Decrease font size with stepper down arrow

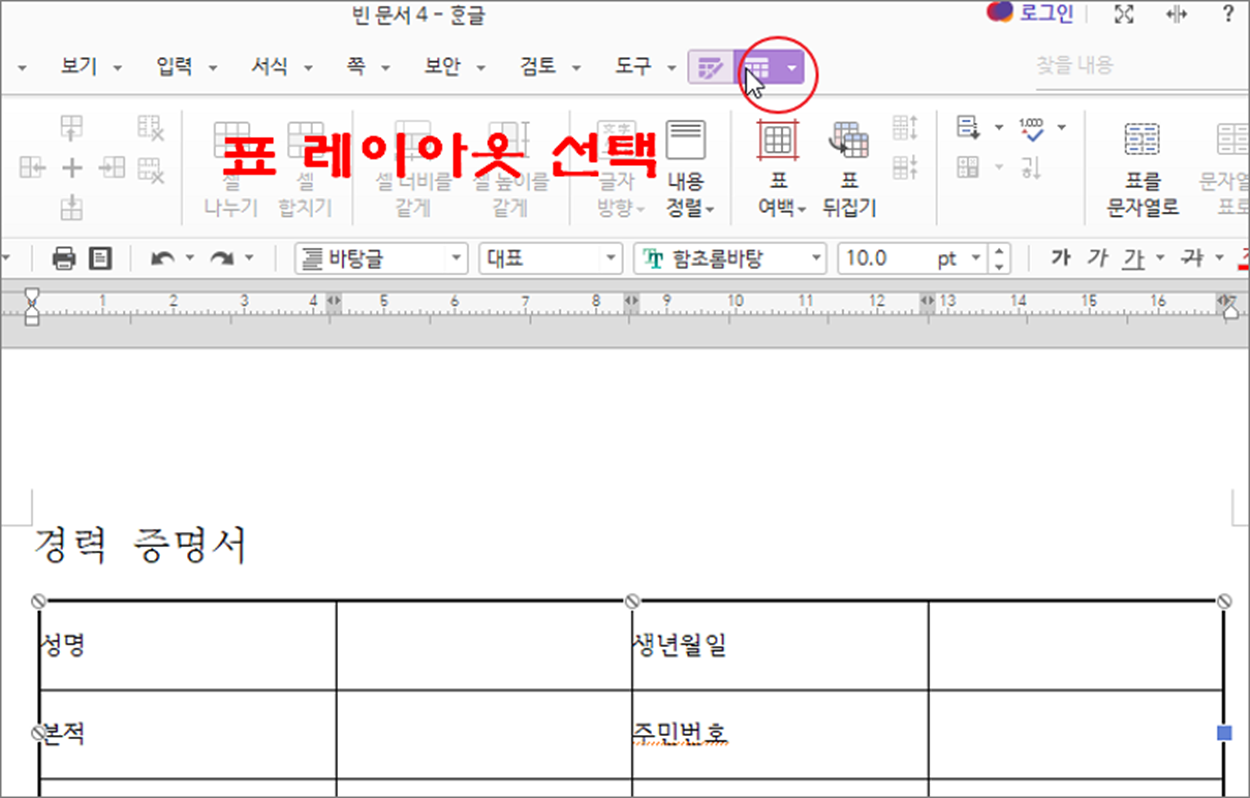(x=999, y=266)
